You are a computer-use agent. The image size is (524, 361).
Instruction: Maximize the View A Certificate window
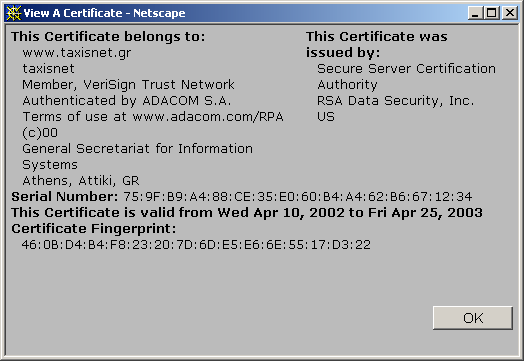pyautogui.click(x=492, y=13)
